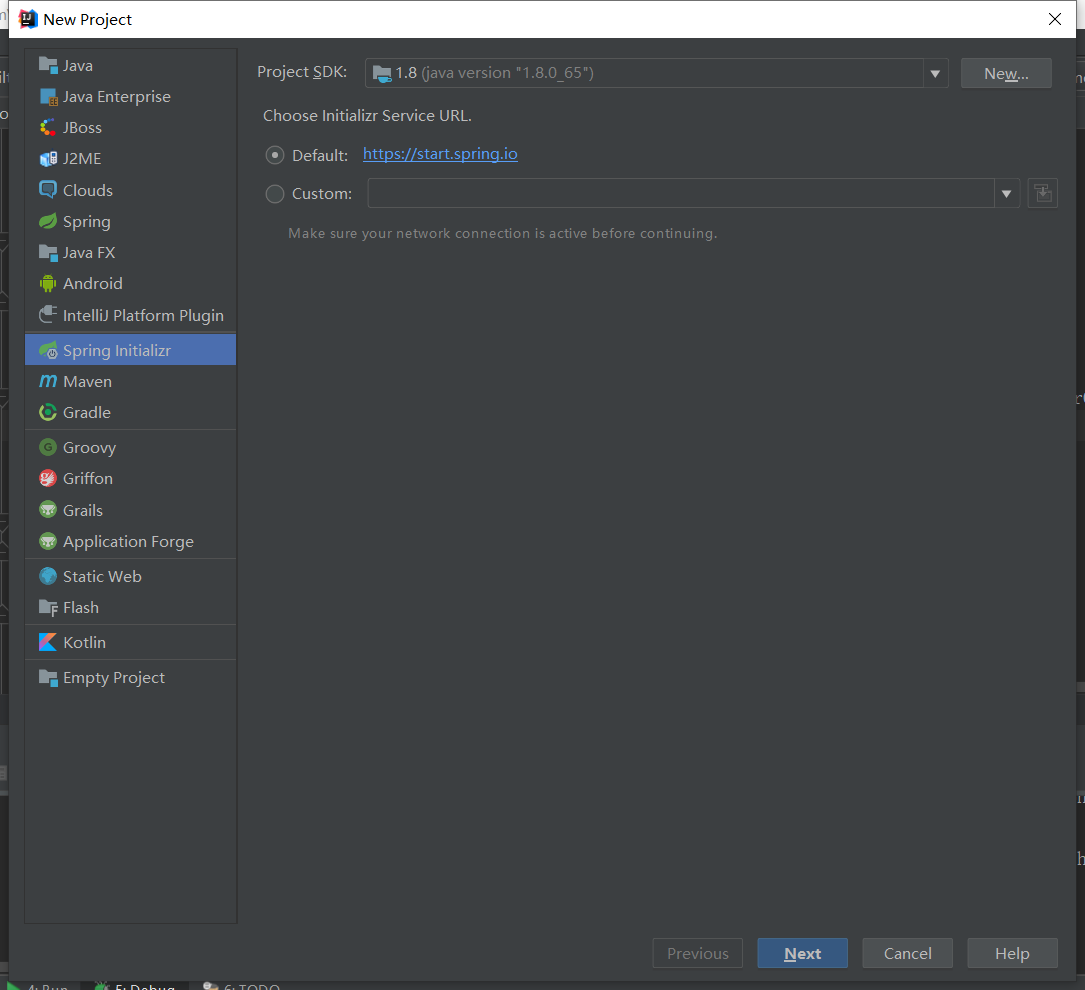Pick Maven project type label

[87, 382]
